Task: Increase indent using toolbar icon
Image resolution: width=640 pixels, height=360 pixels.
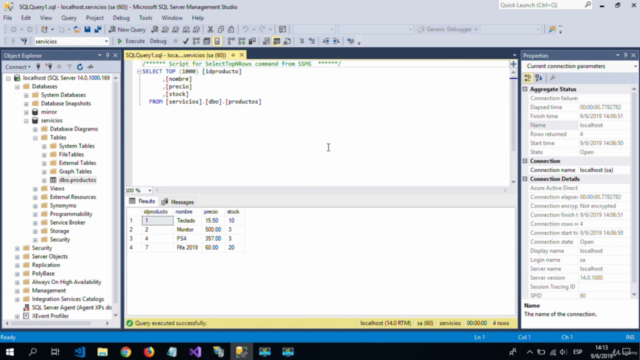Action: pos(336,41)
